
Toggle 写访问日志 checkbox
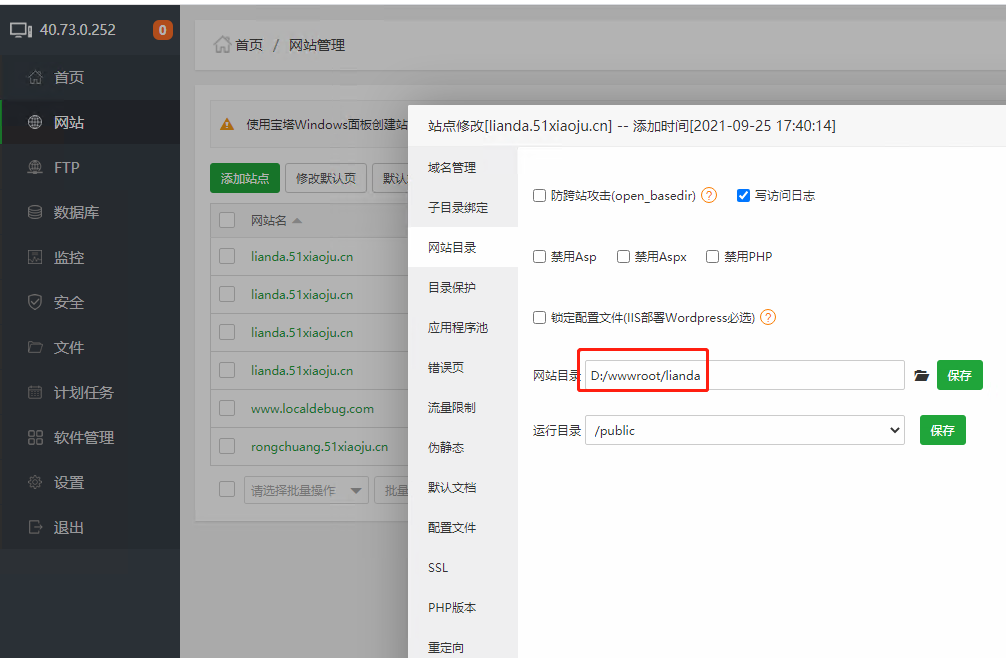coord(743,195)
